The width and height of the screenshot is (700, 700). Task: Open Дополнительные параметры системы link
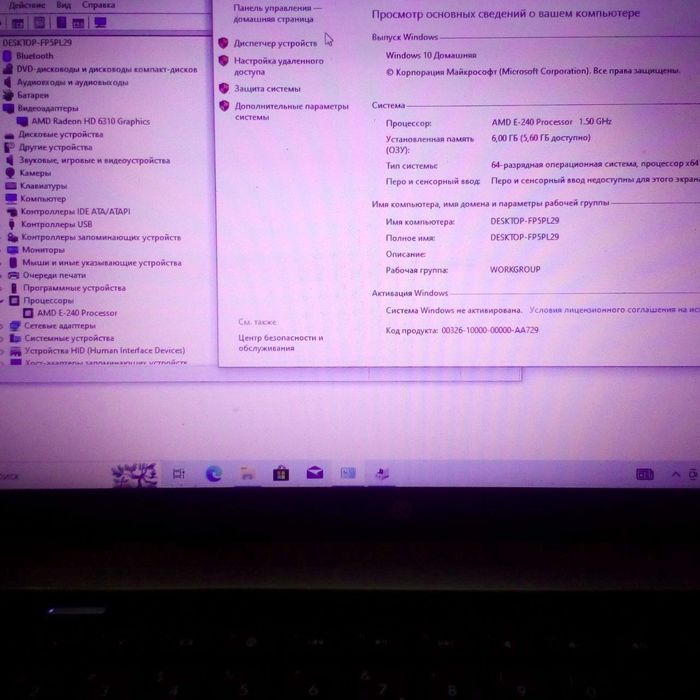292,111
